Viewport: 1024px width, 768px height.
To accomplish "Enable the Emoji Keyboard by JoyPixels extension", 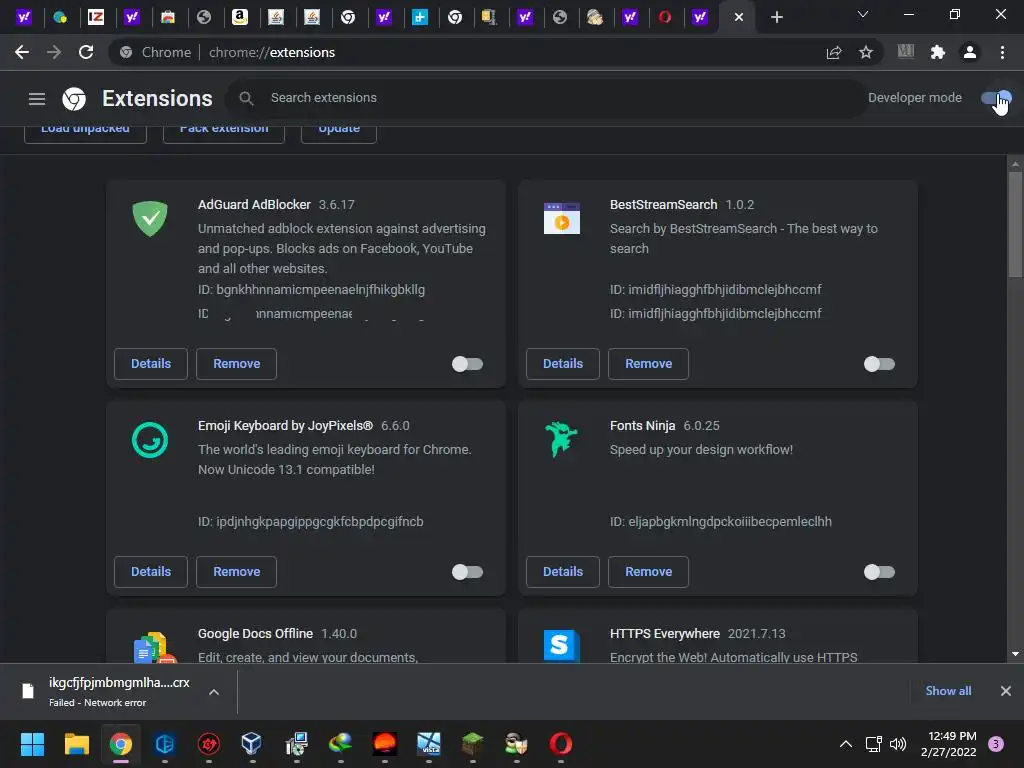I will point(468,572).
